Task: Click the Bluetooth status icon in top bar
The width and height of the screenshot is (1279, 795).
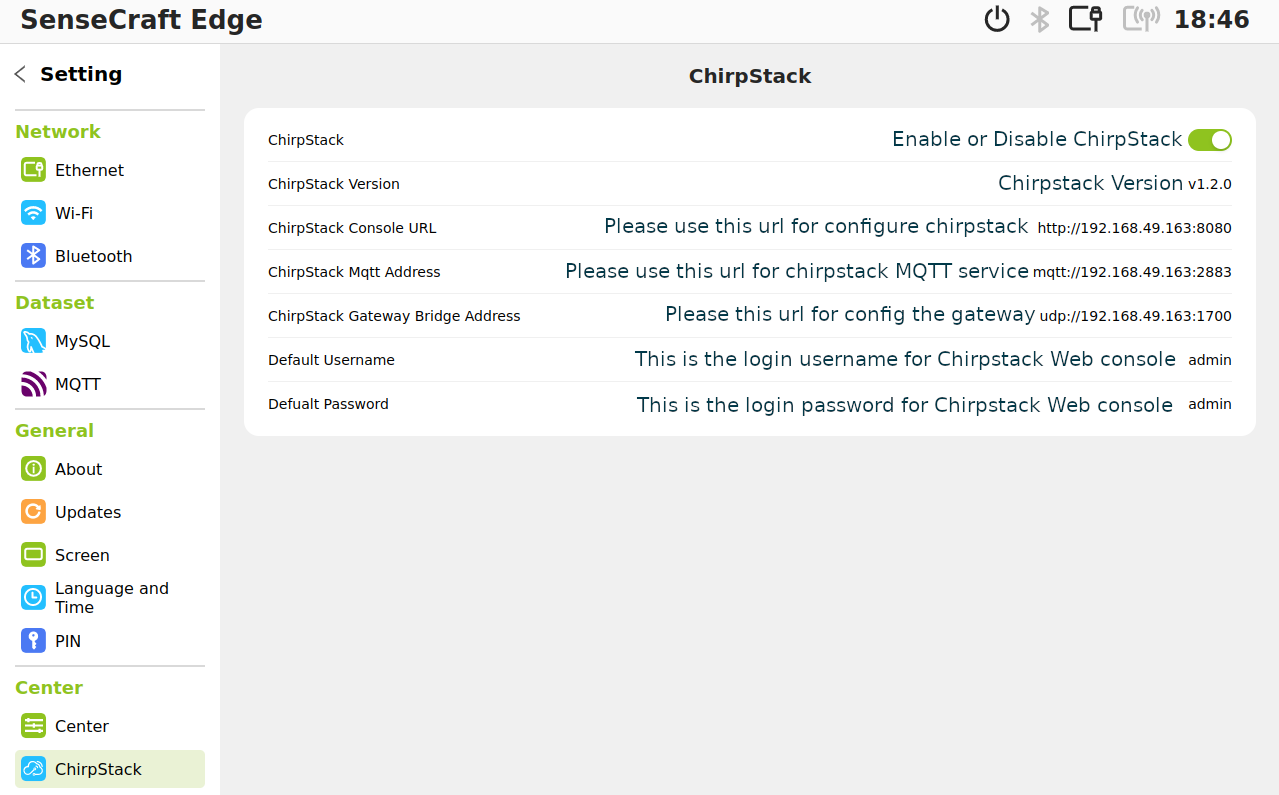Action: coord(1040,19)
